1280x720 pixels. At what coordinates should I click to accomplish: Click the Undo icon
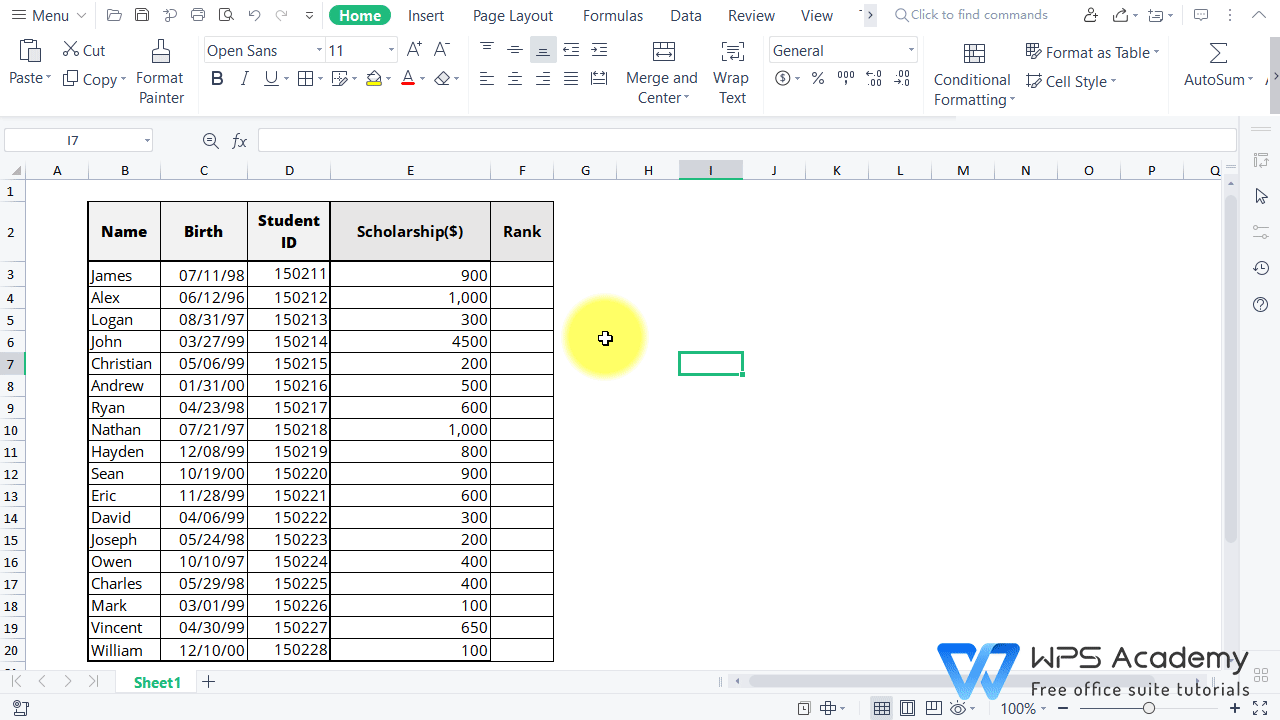[x=253, y=15]
